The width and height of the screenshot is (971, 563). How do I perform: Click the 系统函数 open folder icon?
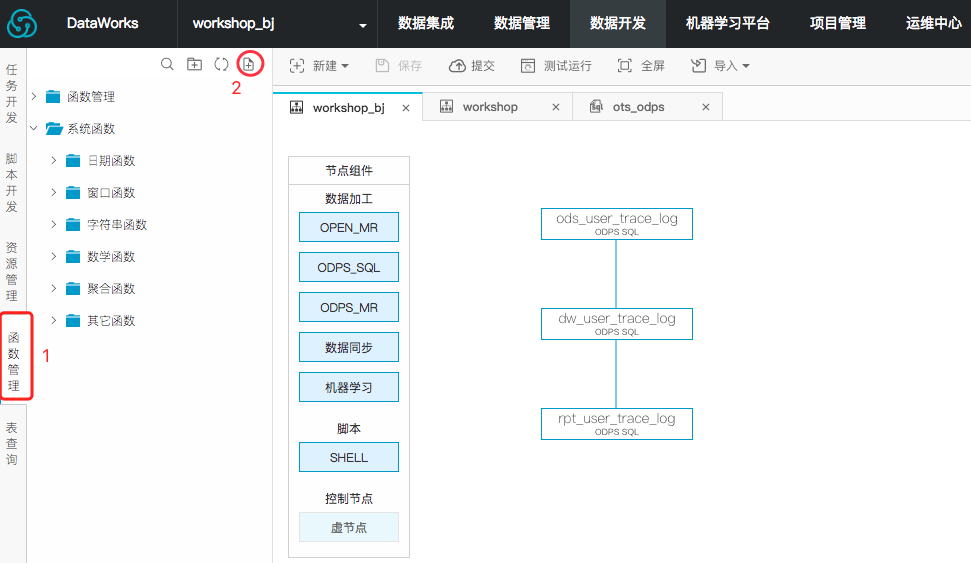[54, 129]
